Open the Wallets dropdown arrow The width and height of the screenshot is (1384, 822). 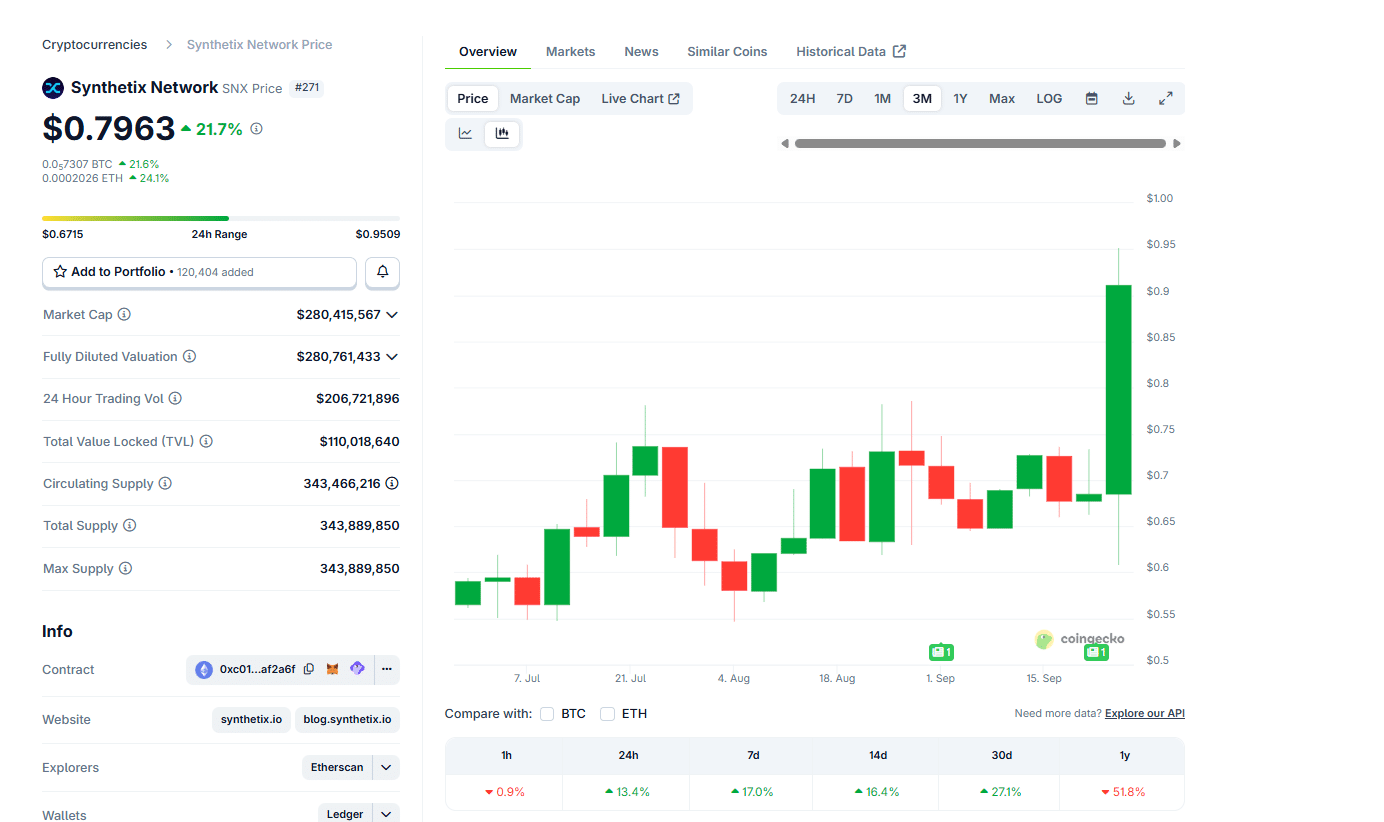point(386,814)
